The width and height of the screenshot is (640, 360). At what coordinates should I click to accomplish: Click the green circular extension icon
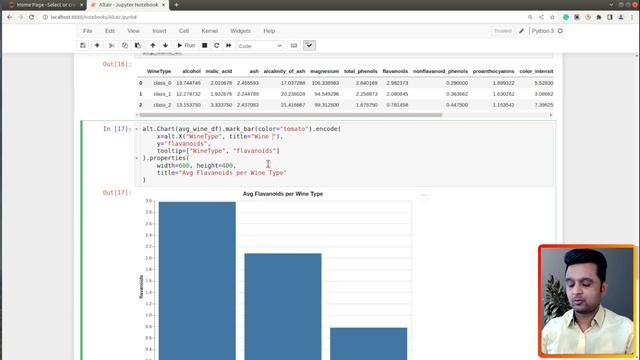click(x=566, y=17)
